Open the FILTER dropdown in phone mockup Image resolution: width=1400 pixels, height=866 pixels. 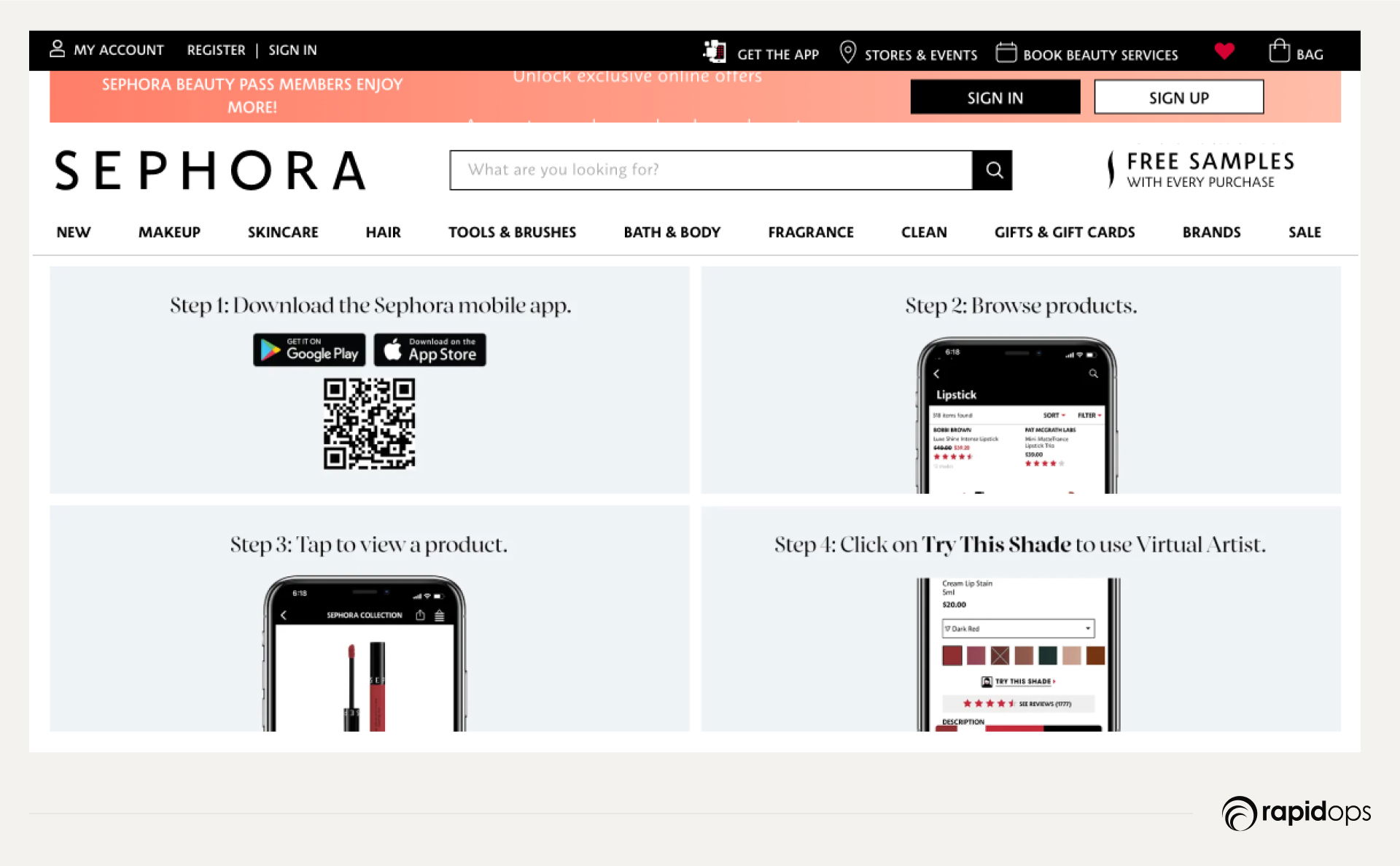tap(1089, 415)
